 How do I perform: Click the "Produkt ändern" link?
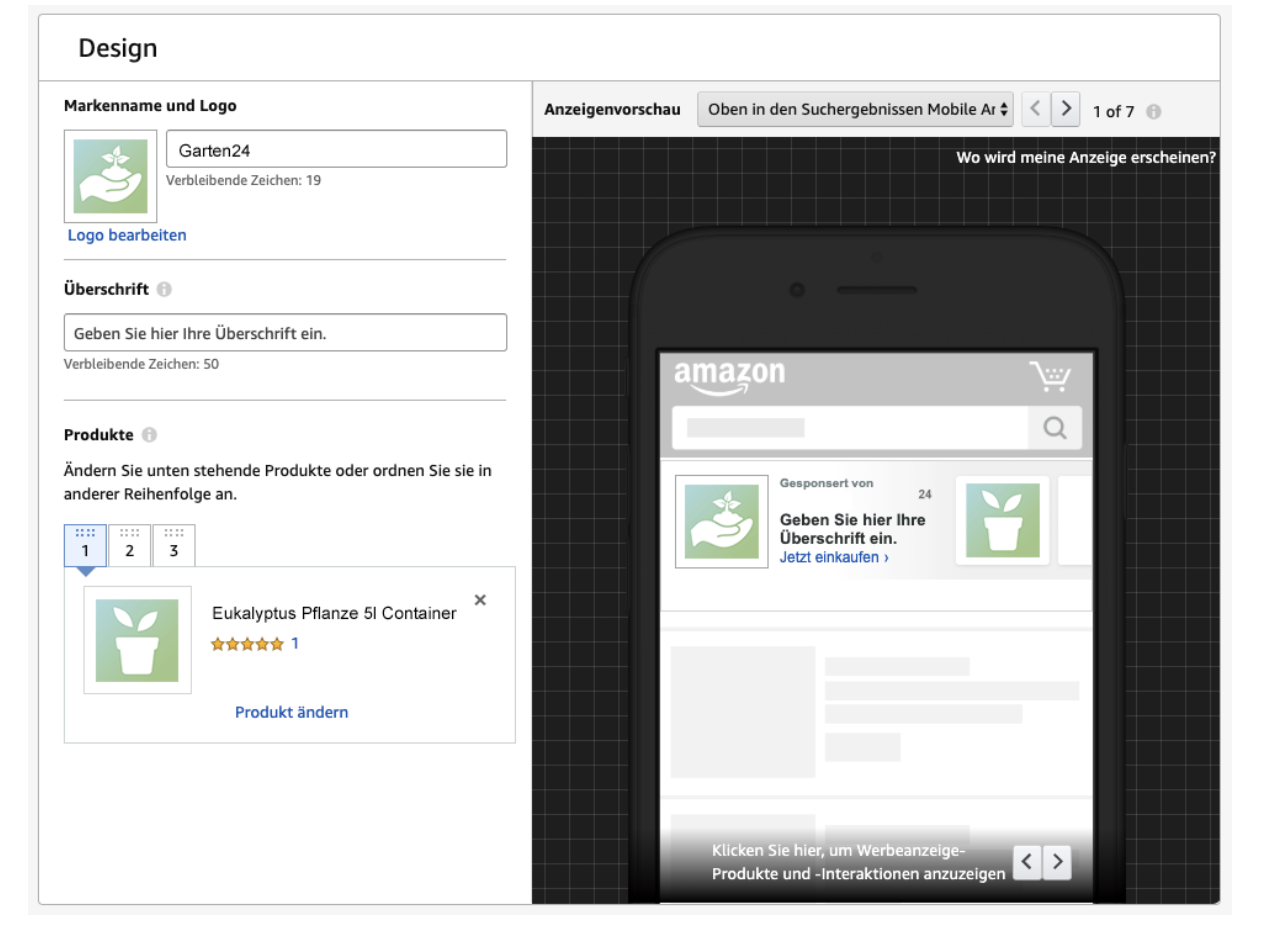tap(291, 712)
